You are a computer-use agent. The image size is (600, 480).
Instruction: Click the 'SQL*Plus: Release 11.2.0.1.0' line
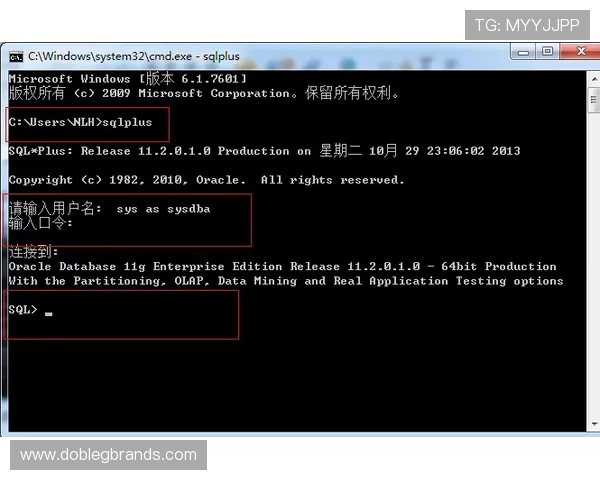150,151
